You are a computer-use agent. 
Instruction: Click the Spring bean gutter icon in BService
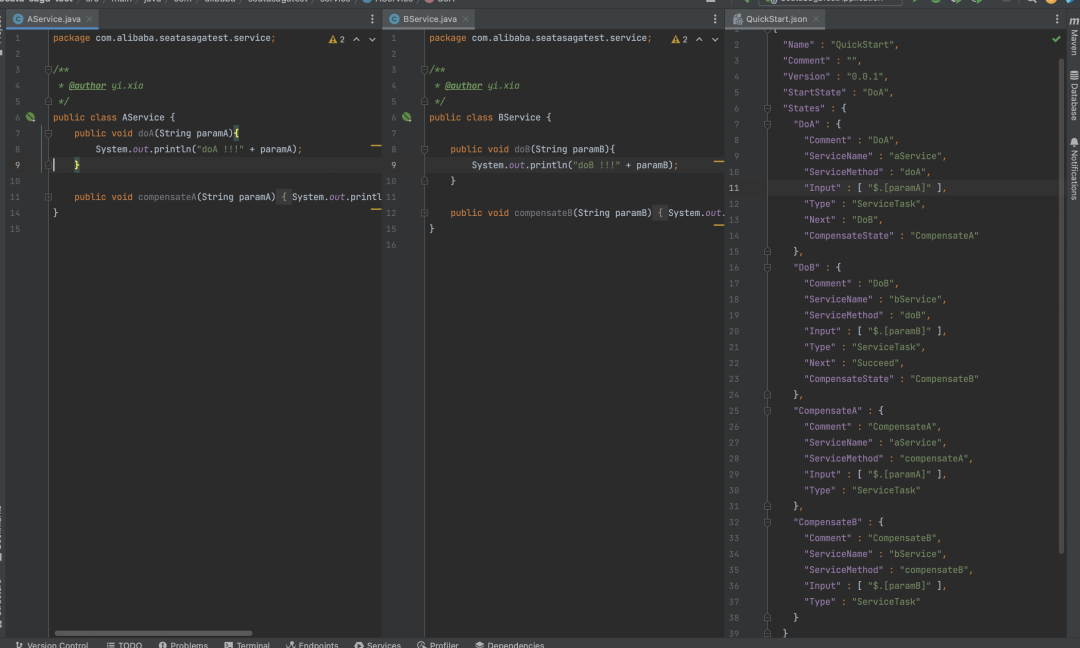[406, 117]
